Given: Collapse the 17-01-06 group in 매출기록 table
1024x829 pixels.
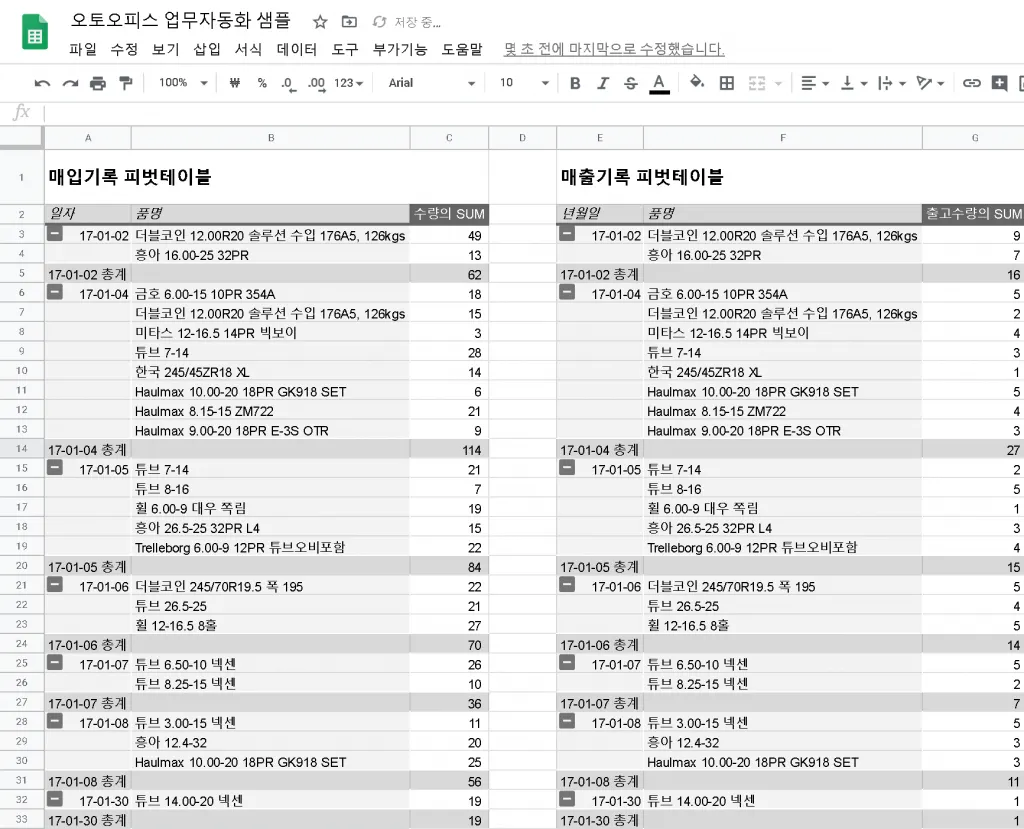Looking at the screenshot, I should 567,585.
